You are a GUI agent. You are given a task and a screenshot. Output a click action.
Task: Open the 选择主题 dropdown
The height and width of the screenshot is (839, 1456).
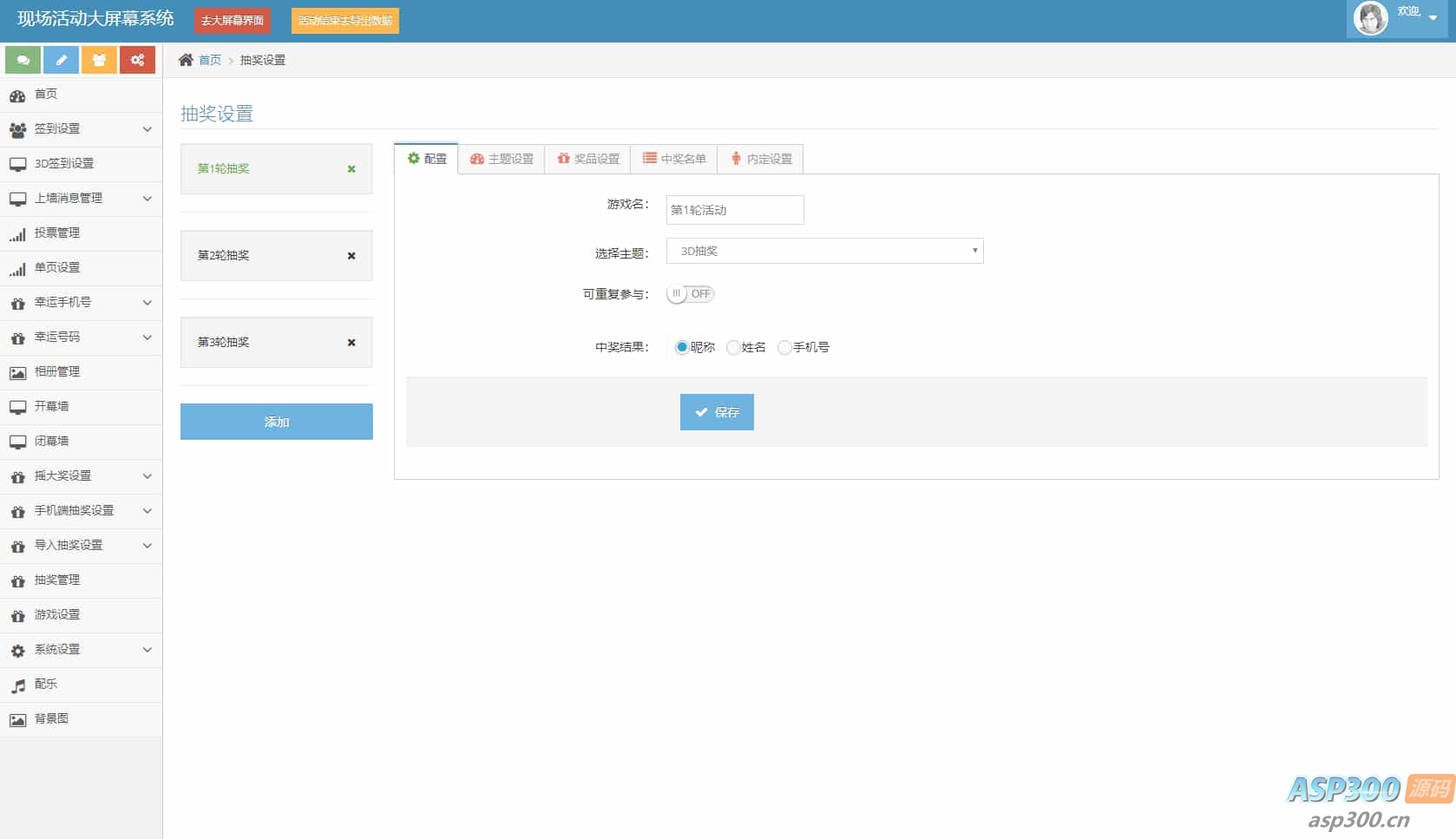[824, 251]
